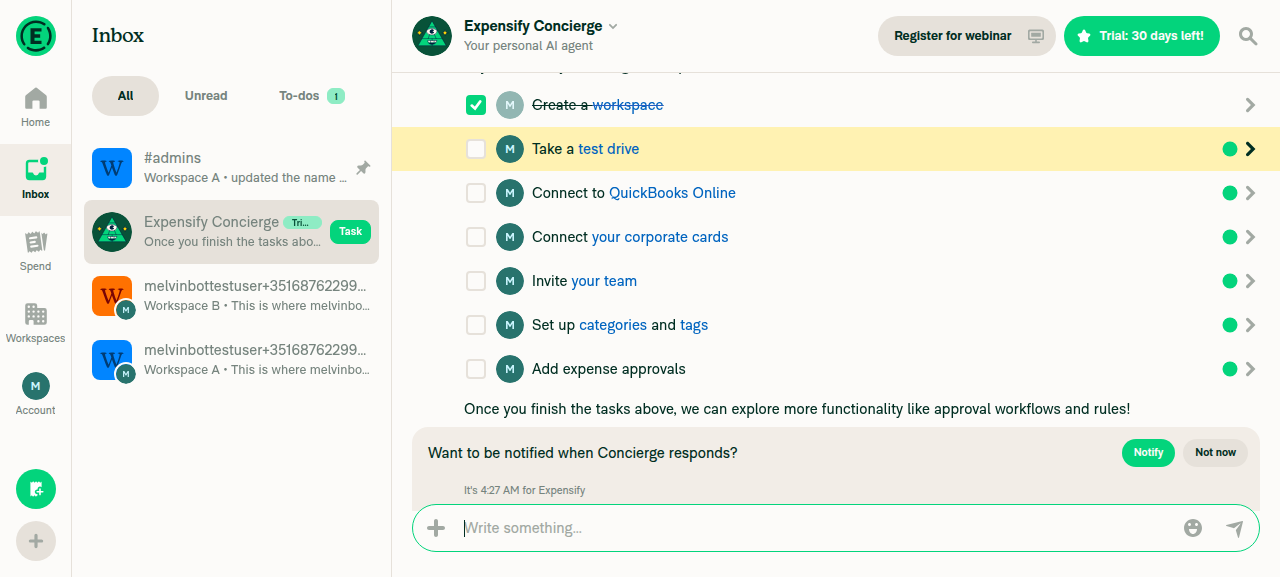Open Workspaces in the sidebar
The image size is (1280, 577).
(35, 324)
